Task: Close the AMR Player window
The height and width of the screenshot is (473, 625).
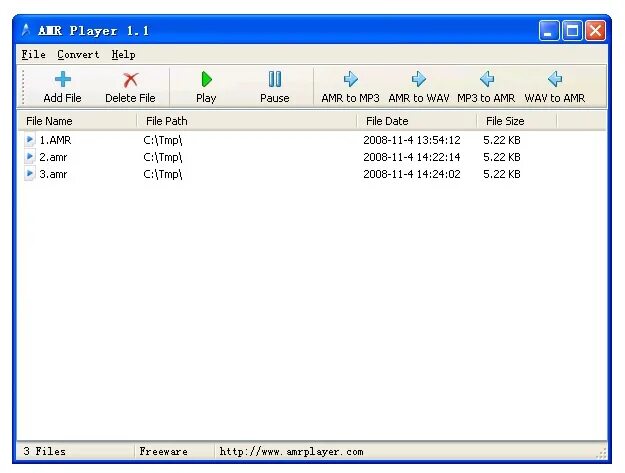Action: [595, 30]
